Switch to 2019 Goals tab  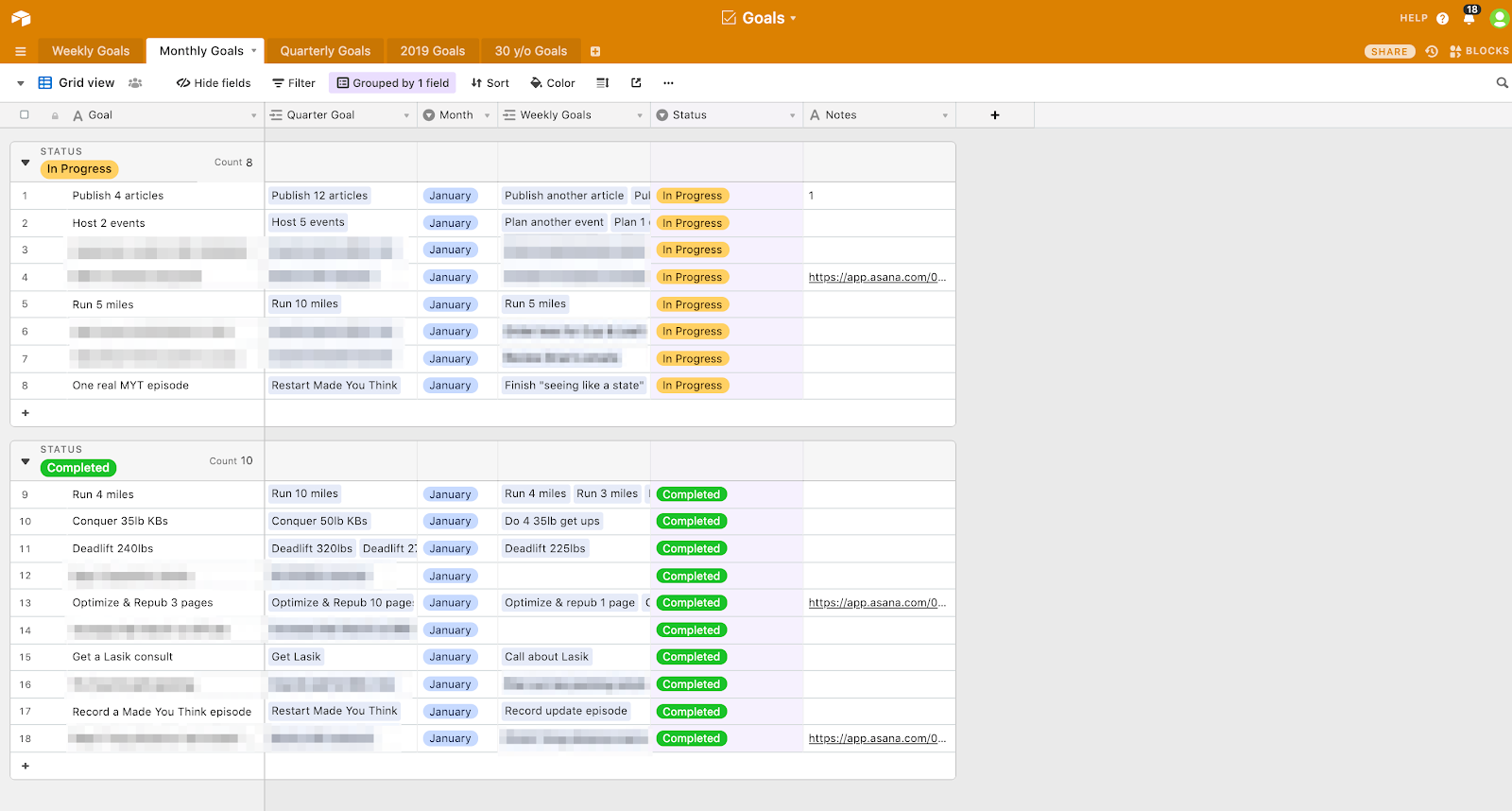433,51
